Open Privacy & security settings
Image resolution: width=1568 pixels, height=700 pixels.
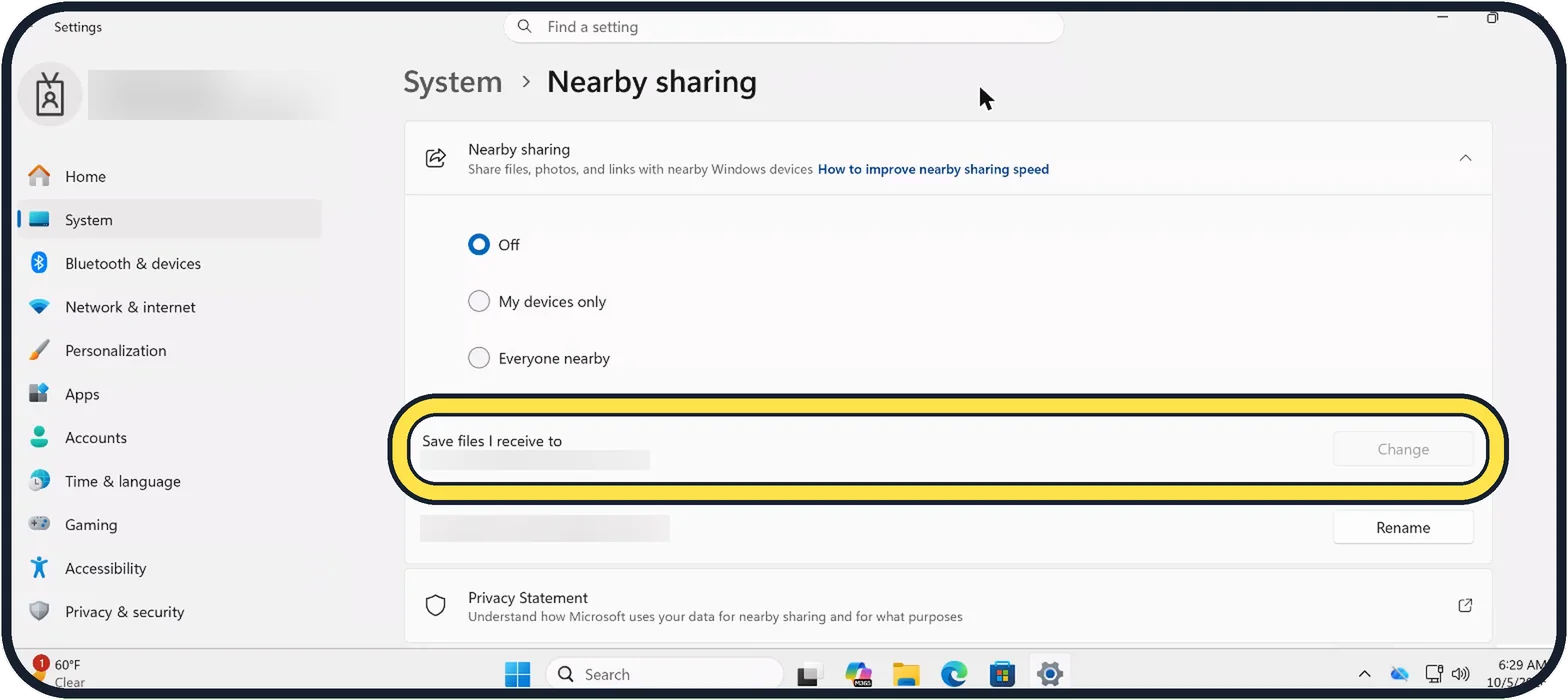(169, 611)
